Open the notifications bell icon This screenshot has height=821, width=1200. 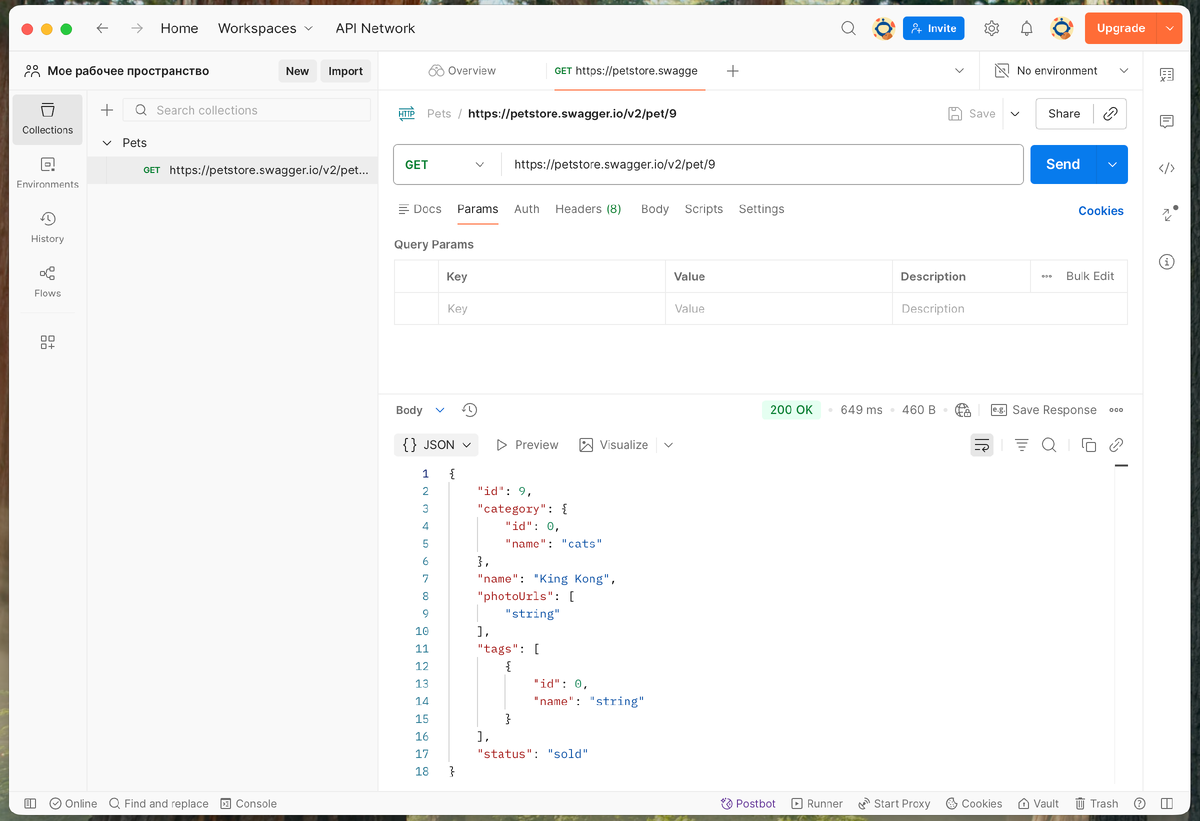pyautogui.click(x=1026, y=28)
